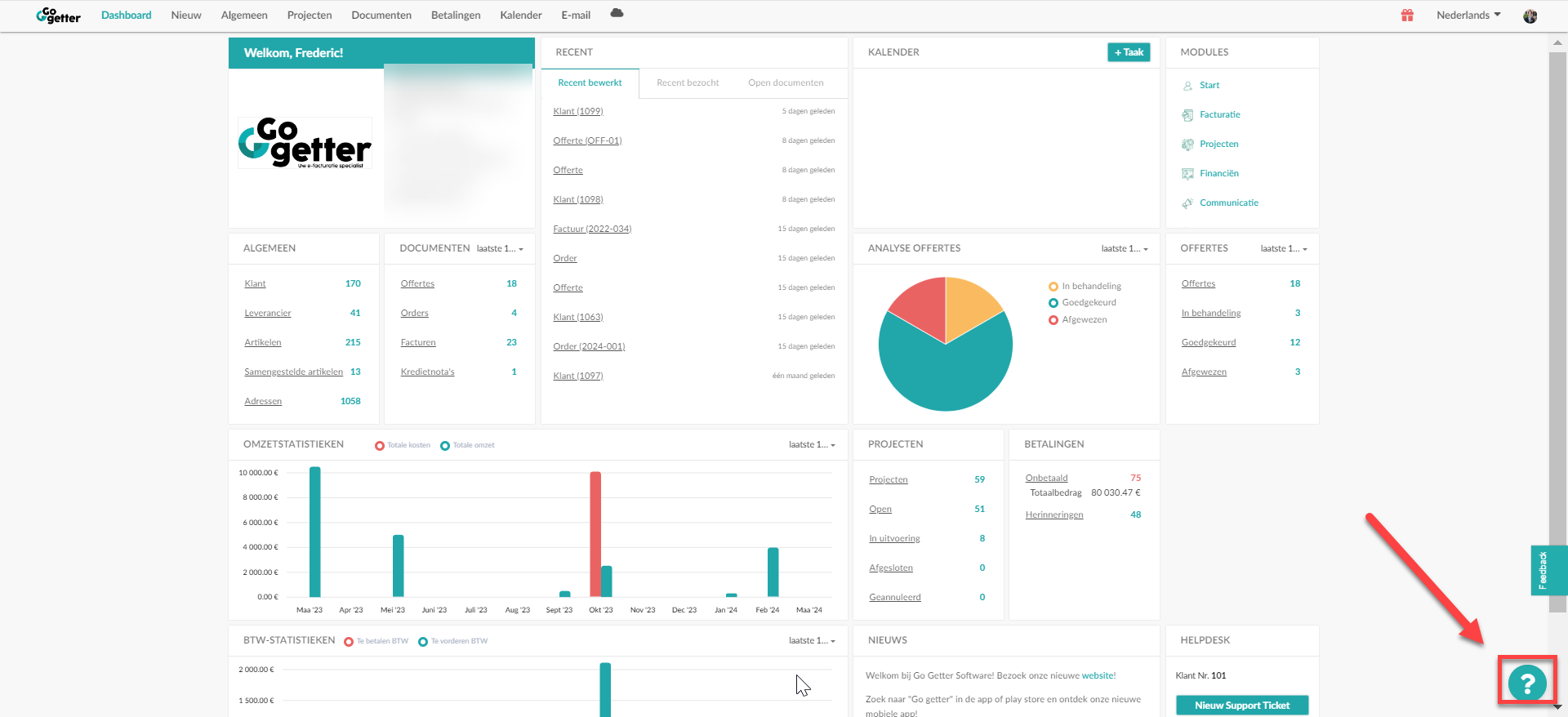Open BTW-statistieken period dropdown
This screenshot has height=717, width=1568.
point(812,640)
